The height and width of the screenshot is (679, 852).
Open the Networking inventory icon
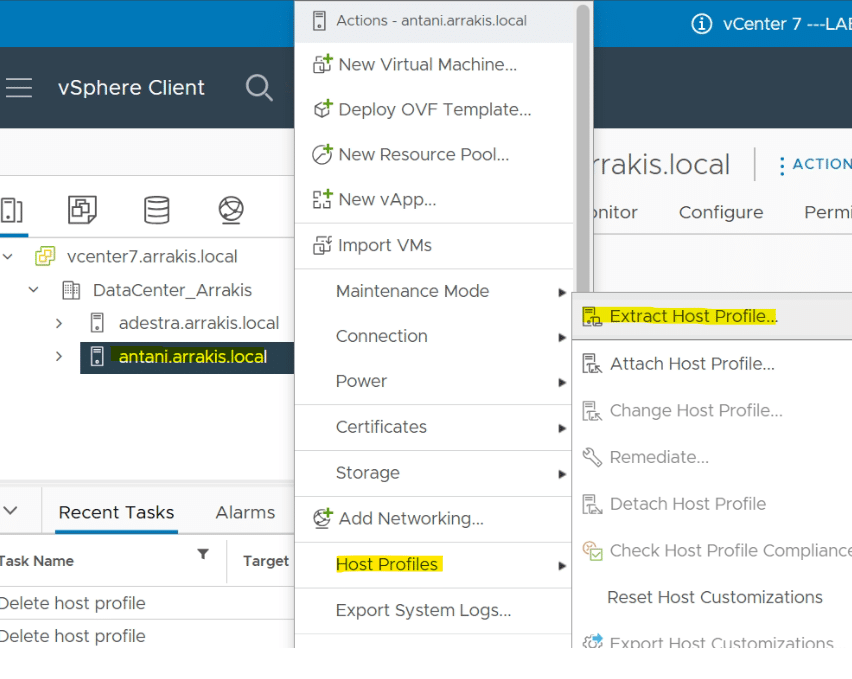tap(231, 210)
